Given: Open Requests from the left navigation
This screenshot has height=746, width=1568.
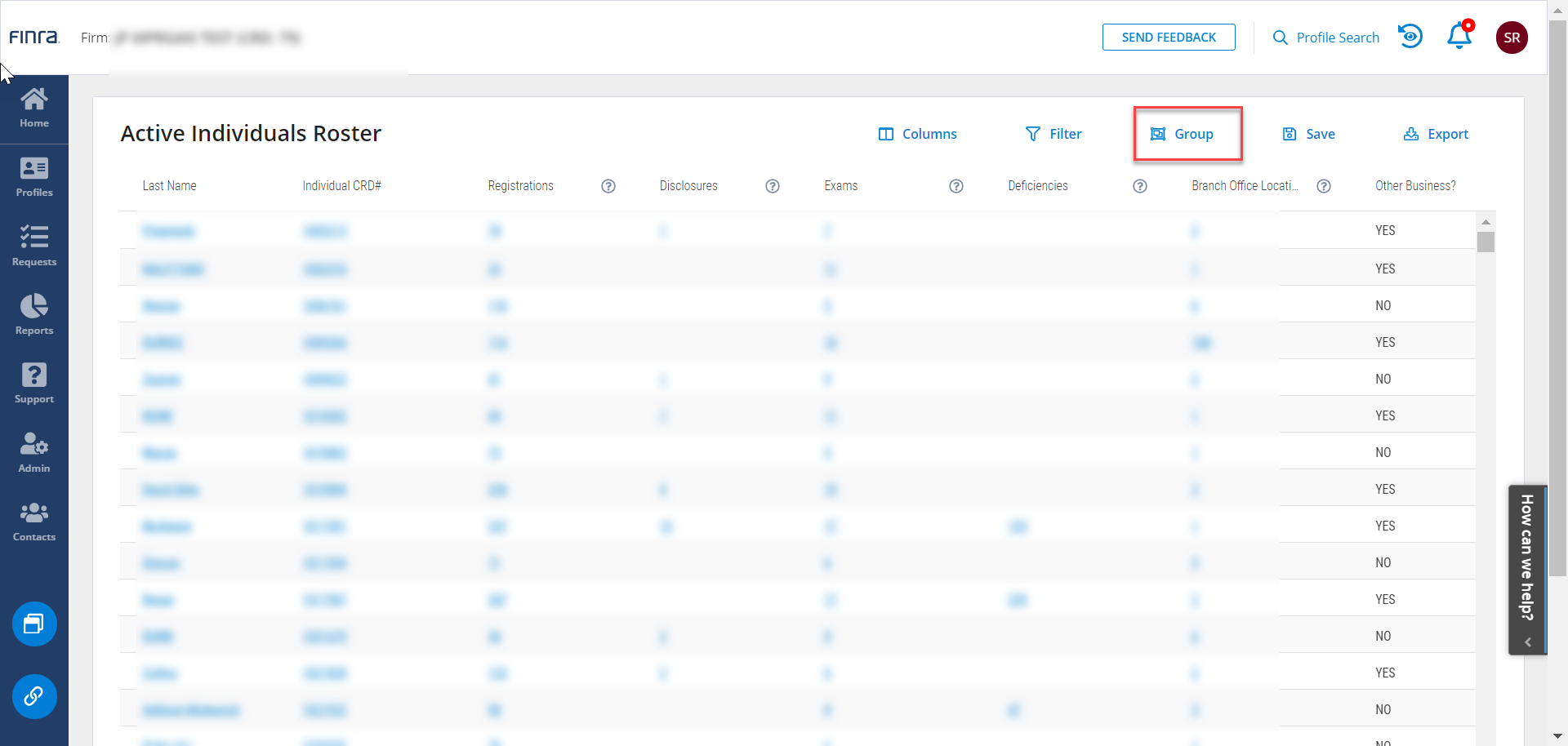Looking at the screenshot, I should pos(34,246).
